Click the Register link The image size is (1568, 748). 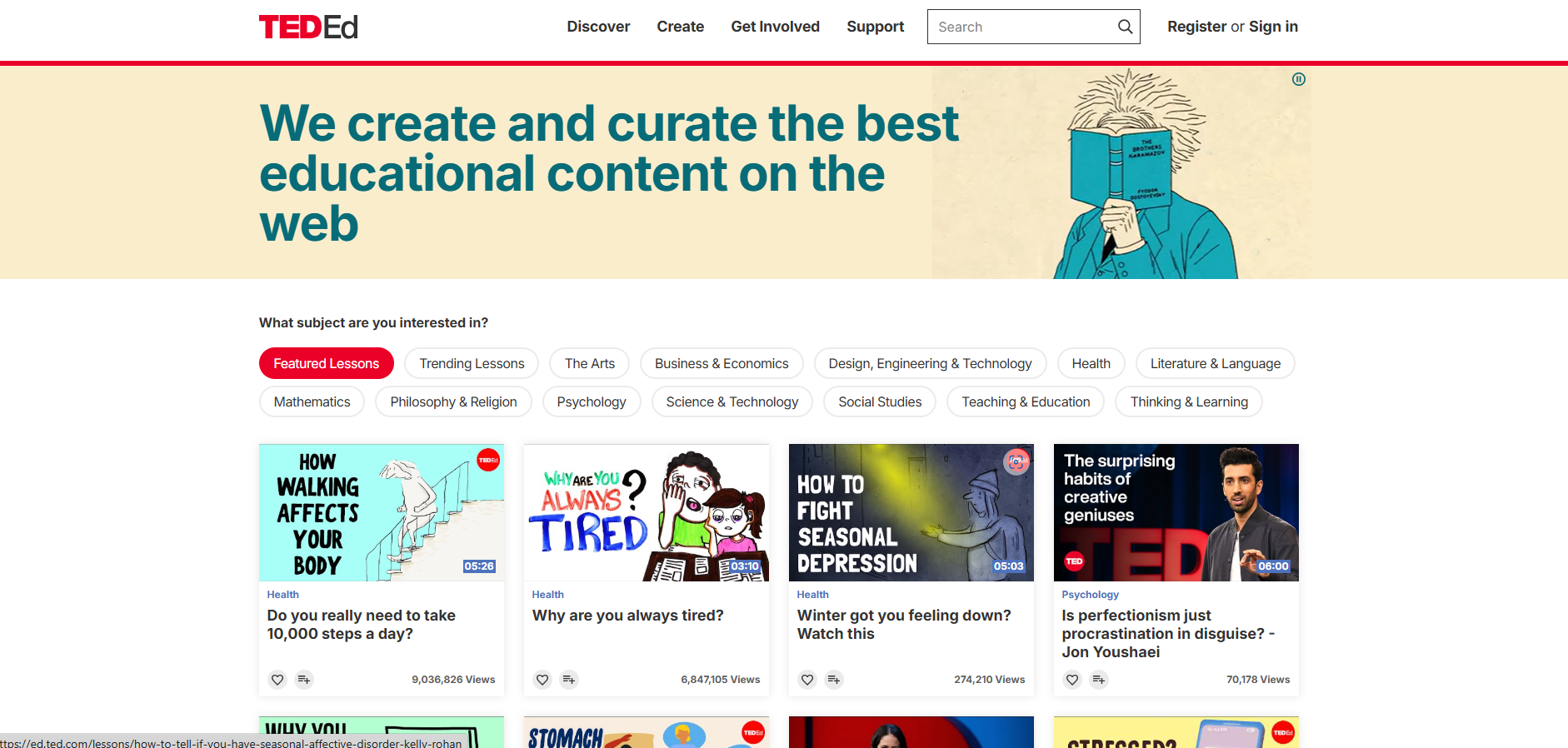tap(1196, 27)
